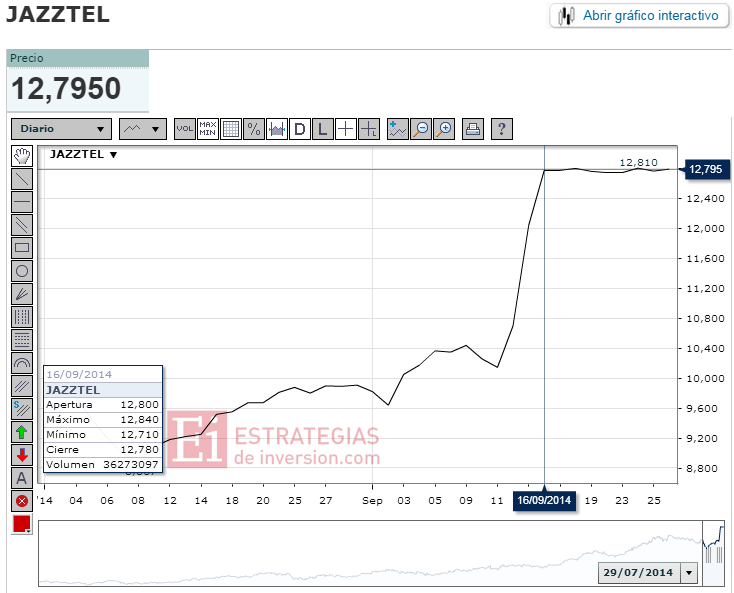Select the S speed lines tool

[22, 409]
